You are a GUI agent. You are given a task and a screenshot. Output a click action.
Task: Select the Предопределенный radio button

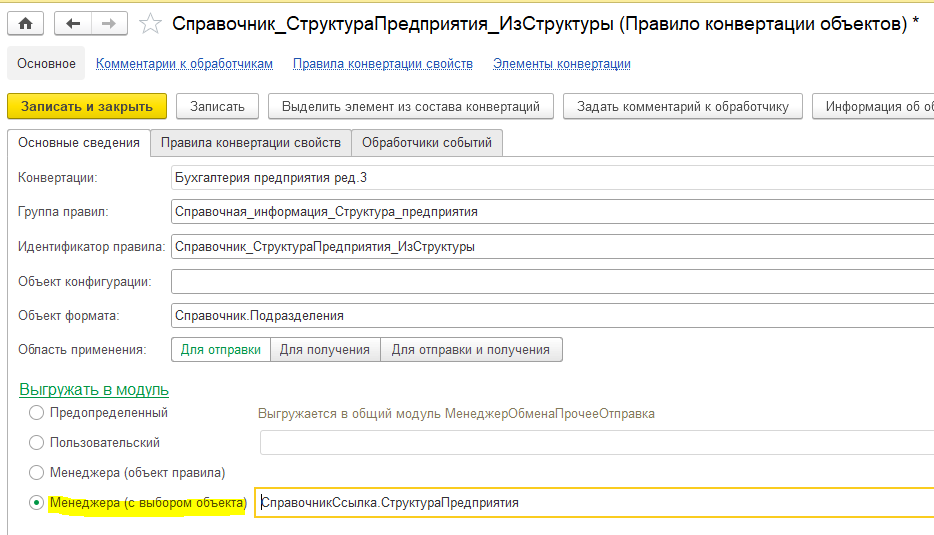pyautogui.click(x=37, y=412)
